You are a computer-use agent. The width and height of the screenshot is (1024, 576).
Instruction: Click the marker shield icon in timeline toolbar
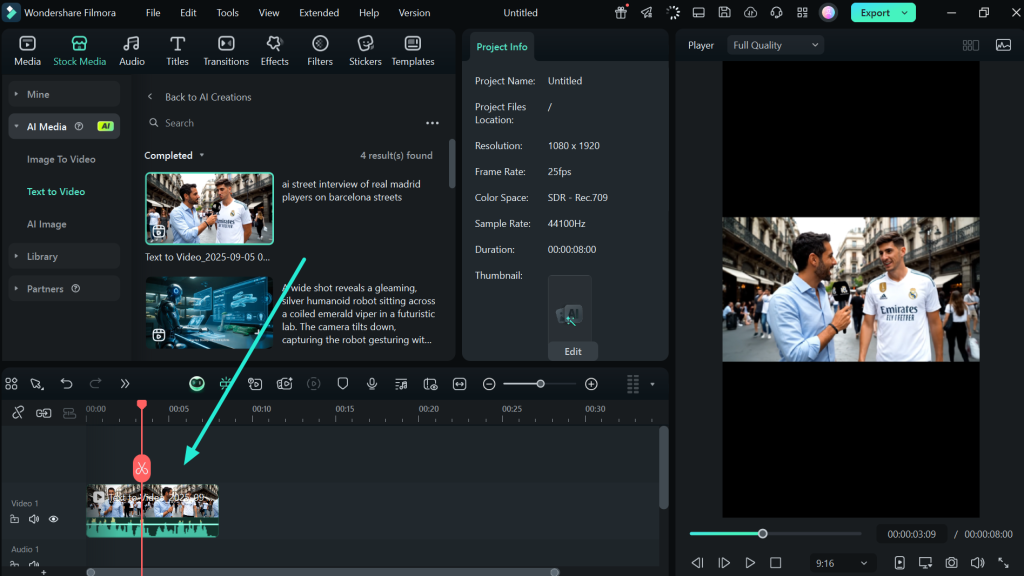(343, 384)
